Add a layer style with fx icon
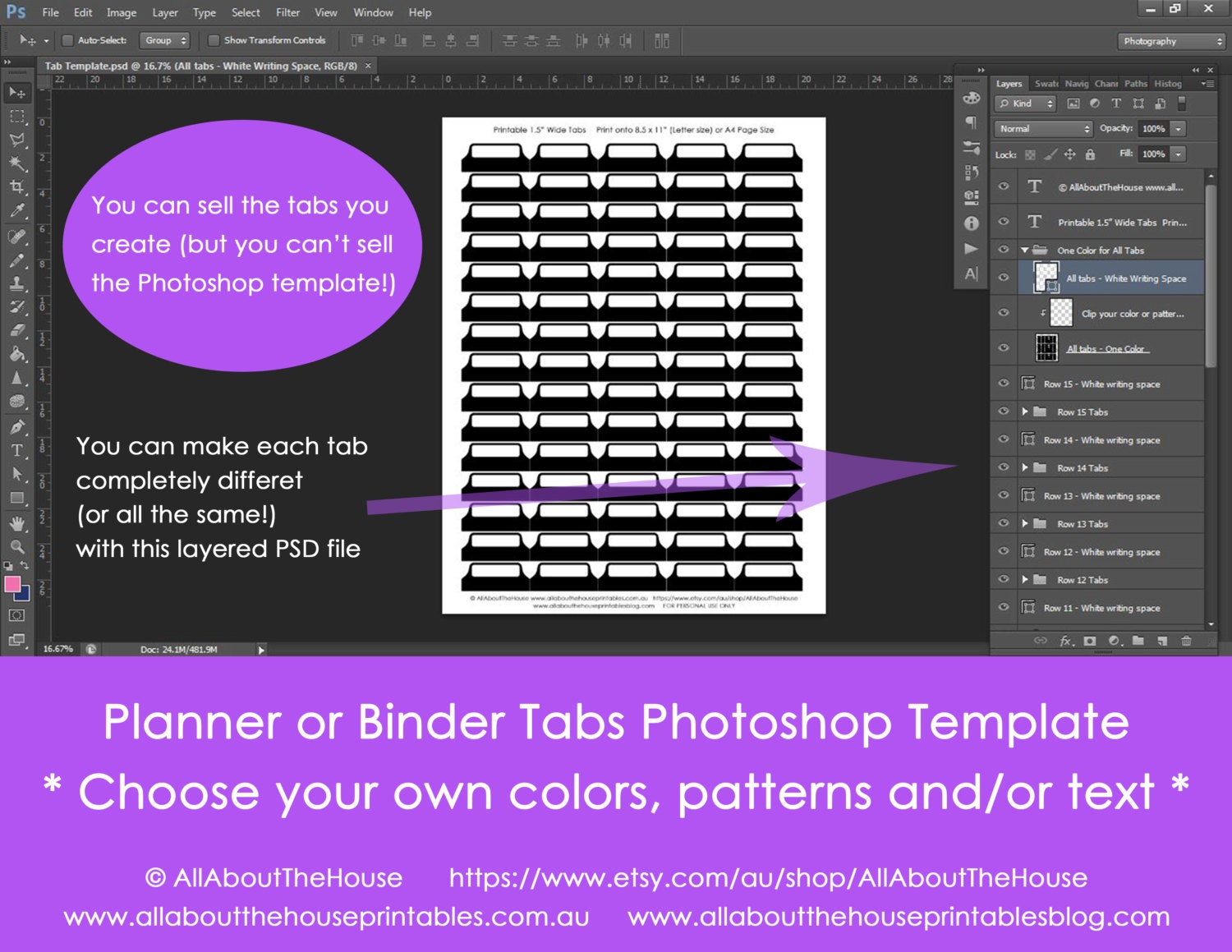Viewport: 1232px width, 952px height. (1066, 641)
